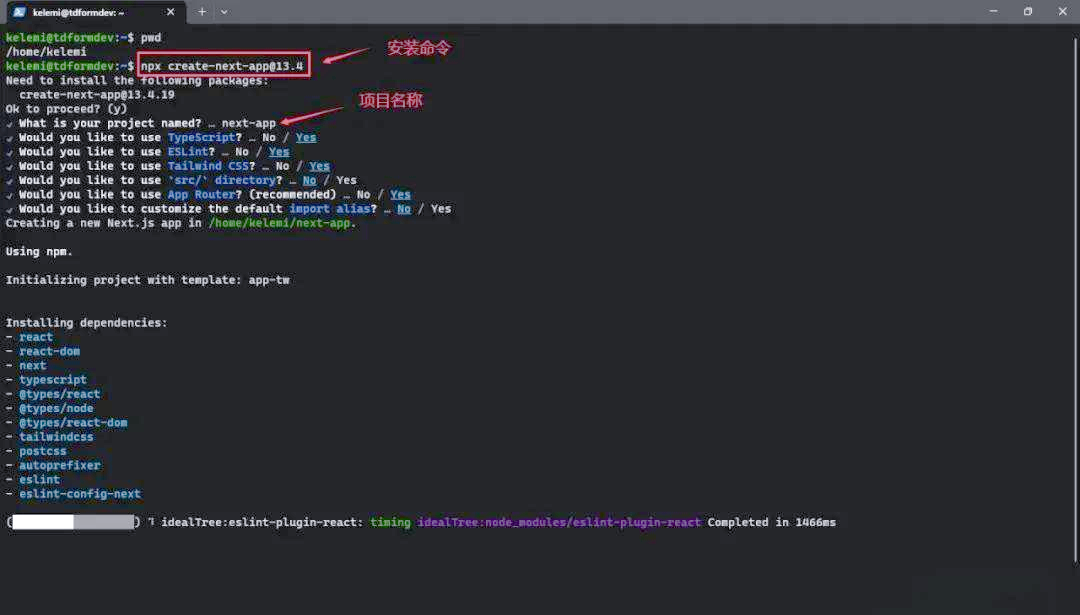
Task: Toggle the Yes answer for TypeScript
Action: pyautogui.click(x=305, y=137)
